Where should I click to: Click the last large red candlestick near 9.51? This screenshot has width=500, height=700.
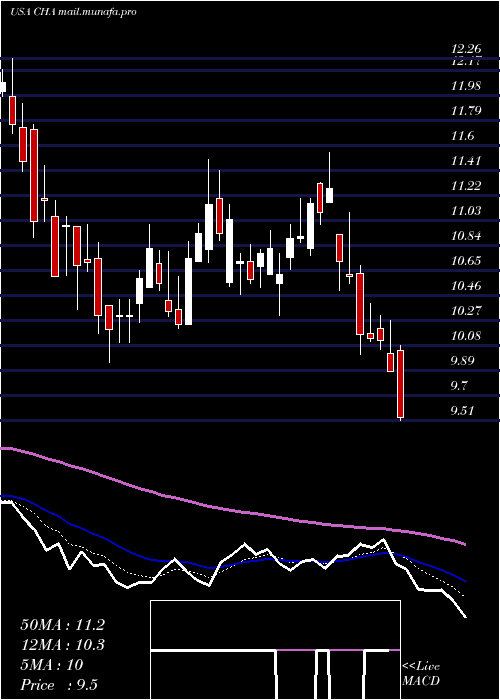coord(400,384)
